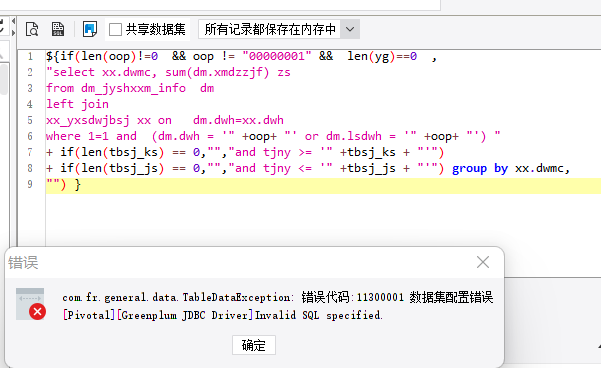The image size is (601, 368).
Task: Close the 错误 dialog with X
Action: click(x=483, y=262)
